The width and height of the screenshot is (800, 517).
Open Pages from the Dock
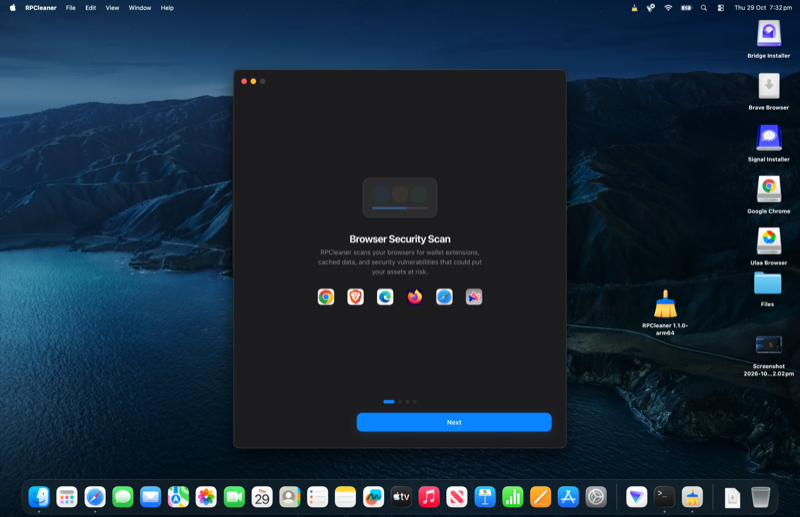(540, 497)
